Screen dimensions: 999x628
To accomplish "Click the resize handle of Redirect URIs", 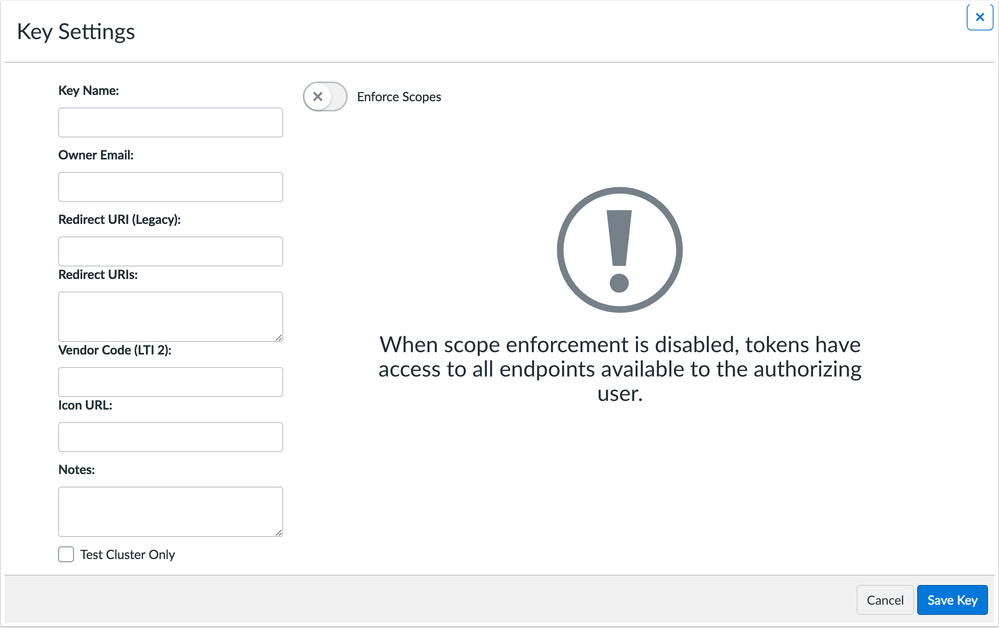I will (279, 338).
